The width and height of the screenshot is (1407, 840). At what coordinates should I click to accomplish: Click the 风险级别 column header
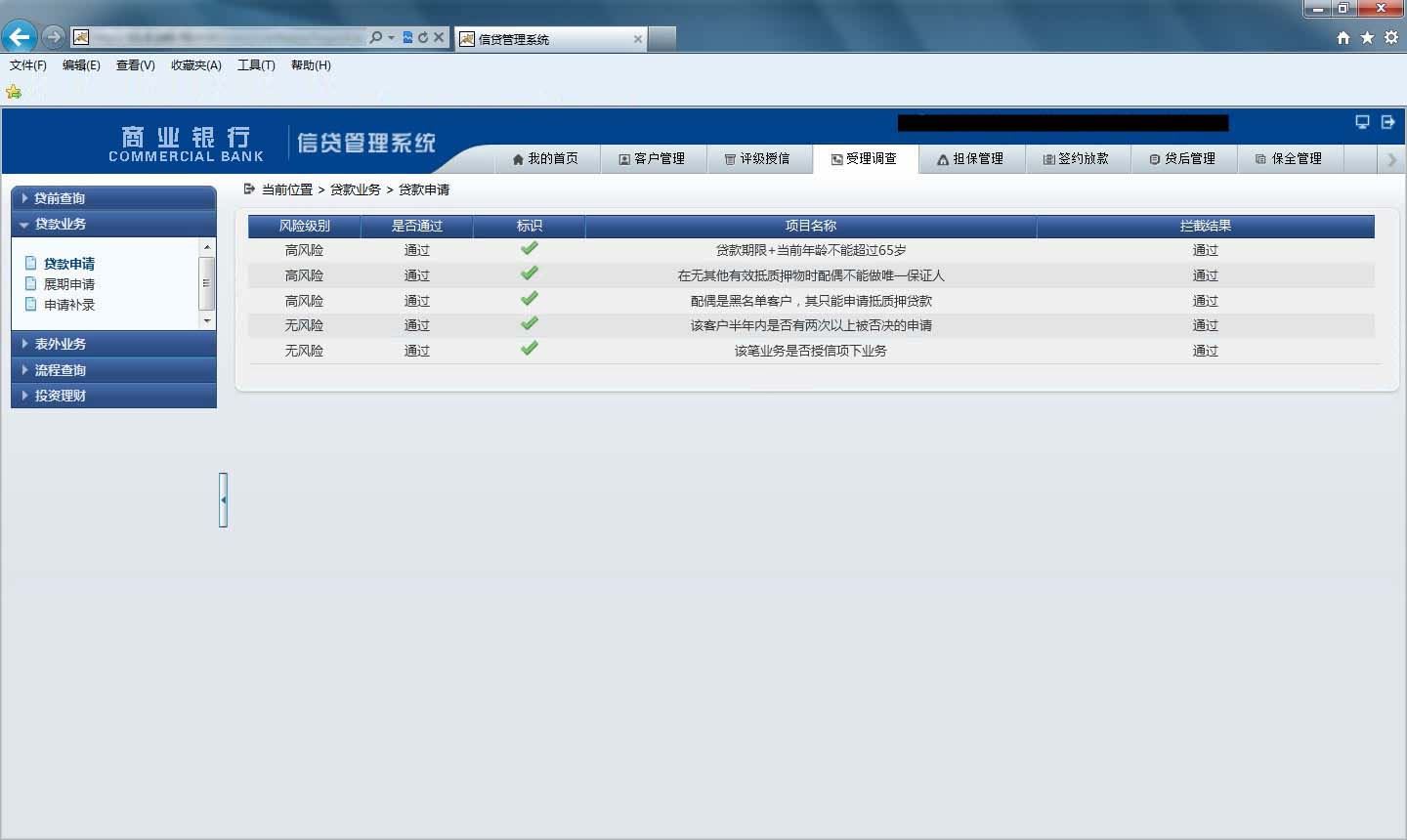click(x=305, y=226)
